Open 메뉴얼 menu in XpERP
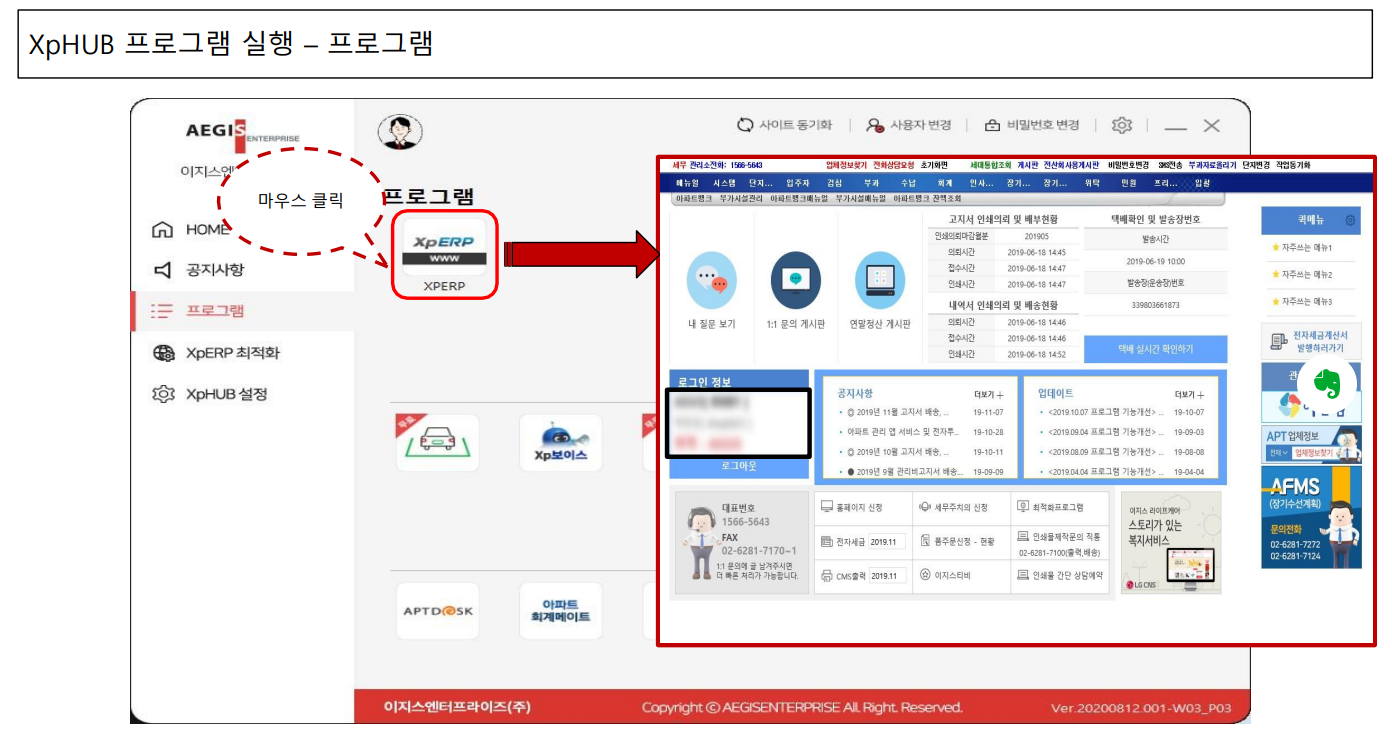 pos(687,183)
